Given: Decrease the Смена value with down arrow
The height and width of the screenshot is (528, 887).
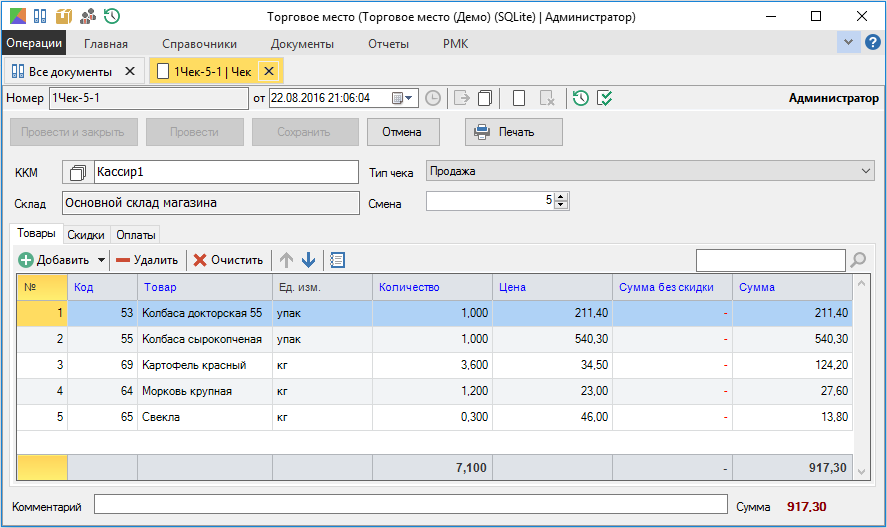Looking at the screenshot, I should (561, 205).
